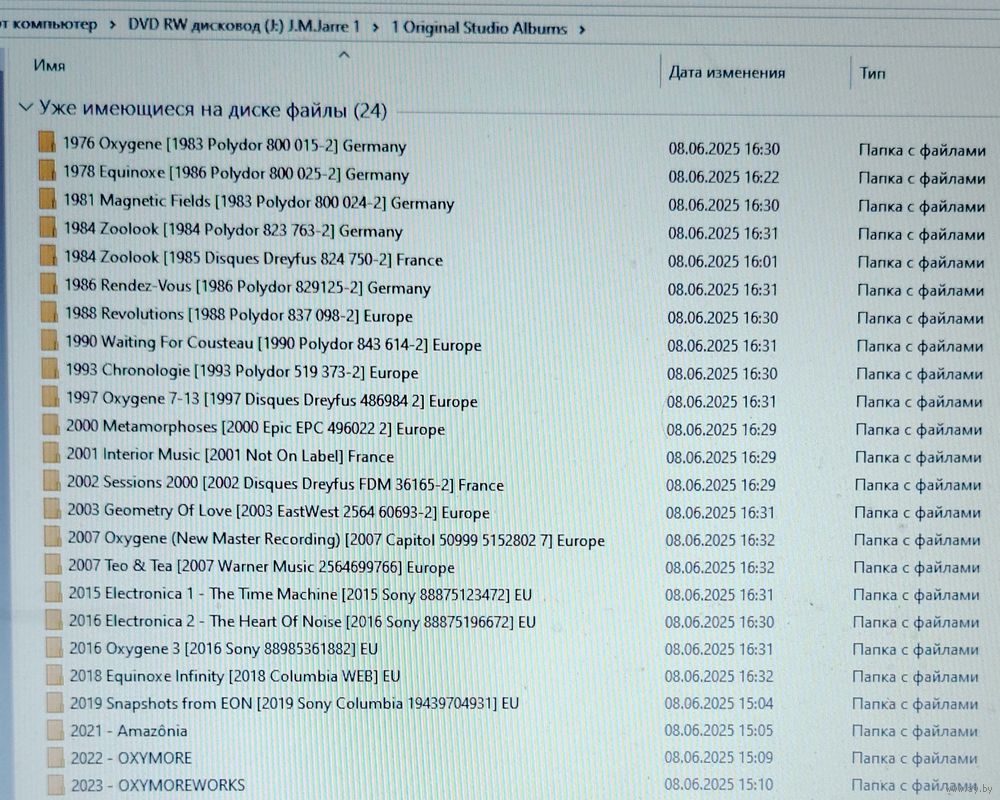This screenshot has width=1000, height=800.
Task: Select '1978 Equinoxe [1986 Polydor 800 025-2] Germany'
Action: [236, 173]
